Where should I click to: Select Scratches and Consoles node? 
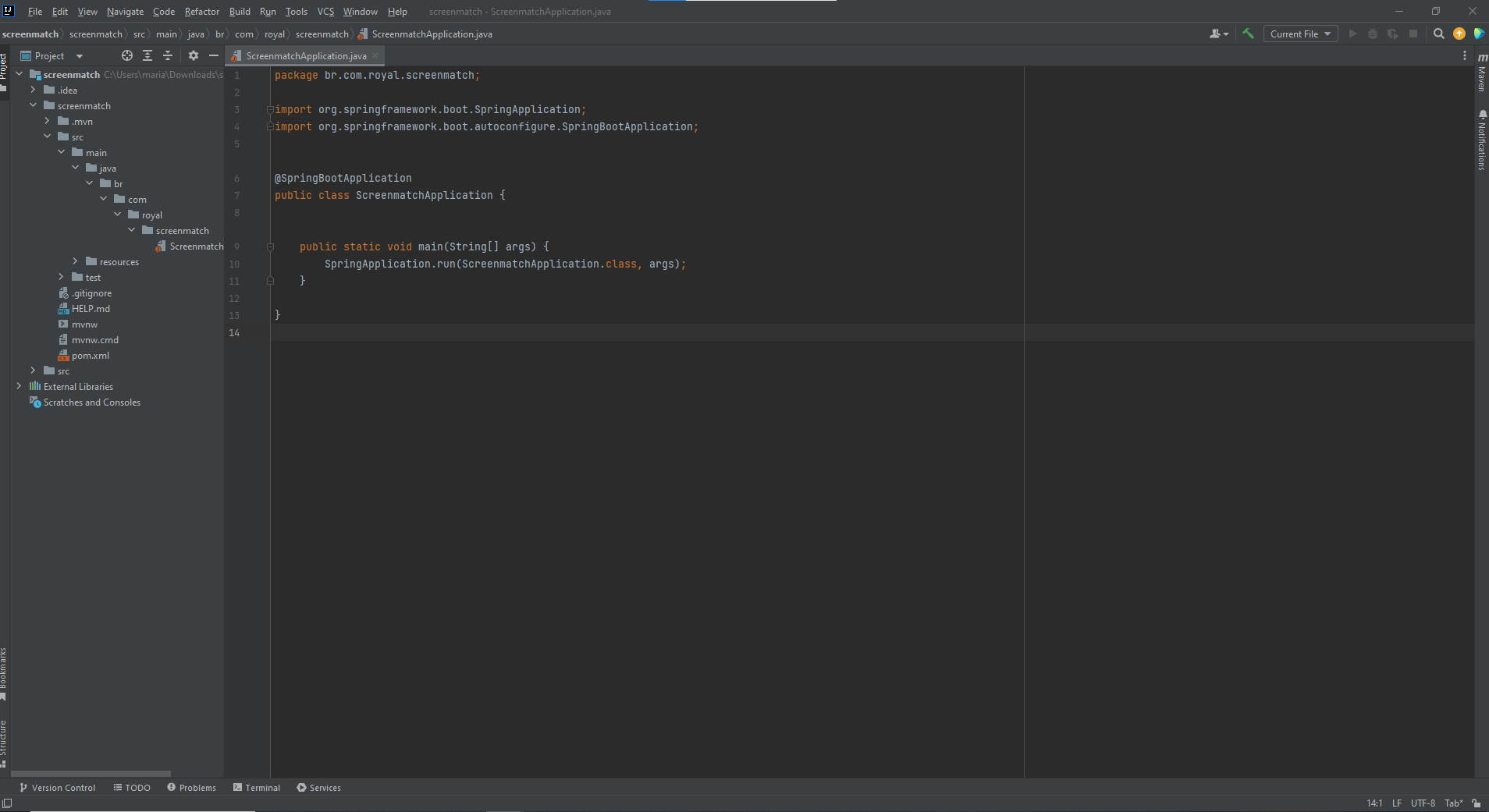(85, 402)
